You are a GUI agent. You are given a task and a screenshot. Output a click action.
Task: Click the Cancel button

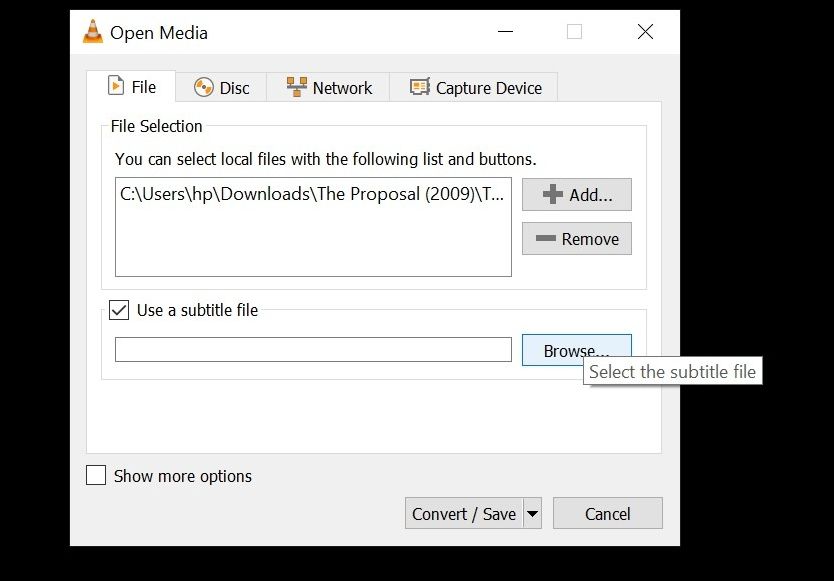pos(607,514)
